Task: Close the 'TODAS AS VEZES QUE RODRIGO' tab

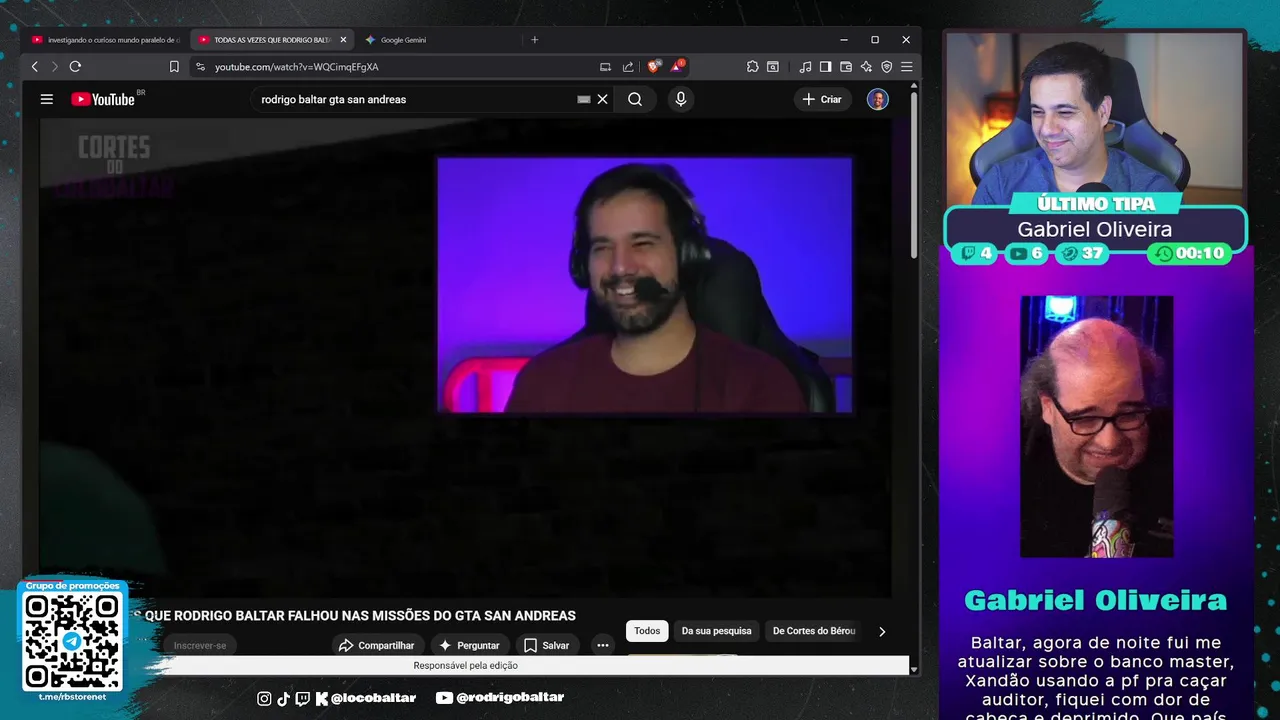Action: click(343, 40)
